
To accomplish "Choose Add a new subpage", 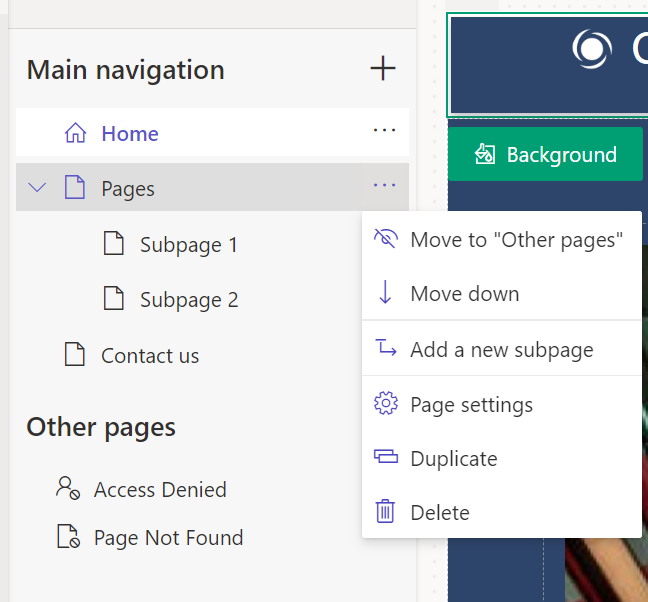I will point(502,350).
